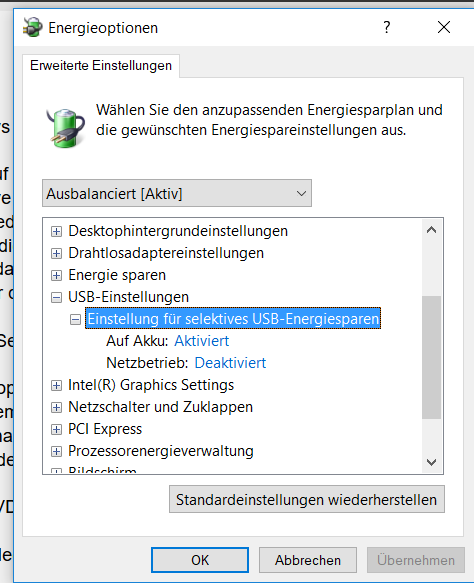Viewport: 474px width, 583px height.
Task: Open the Ausbalanciert [Aktiv] plan dropdown
Action: (x=177, y=193)
